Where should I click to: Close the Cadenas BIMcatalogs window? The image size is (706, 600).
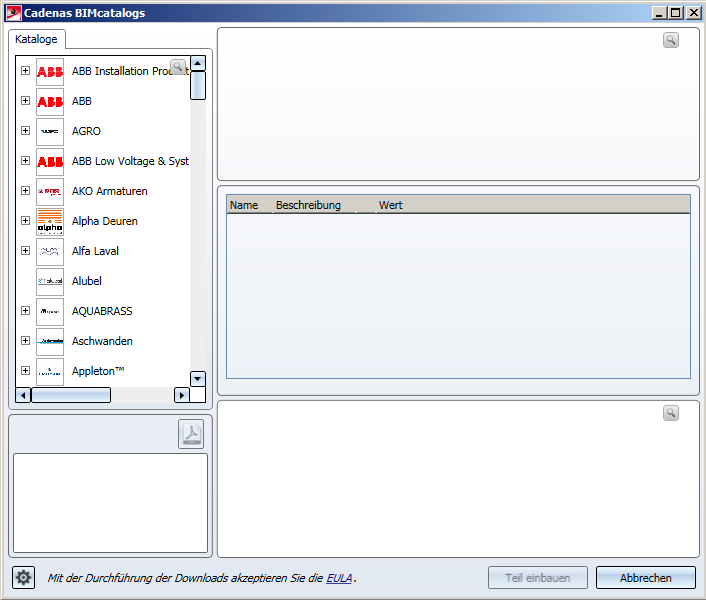[x=693, y=13]
